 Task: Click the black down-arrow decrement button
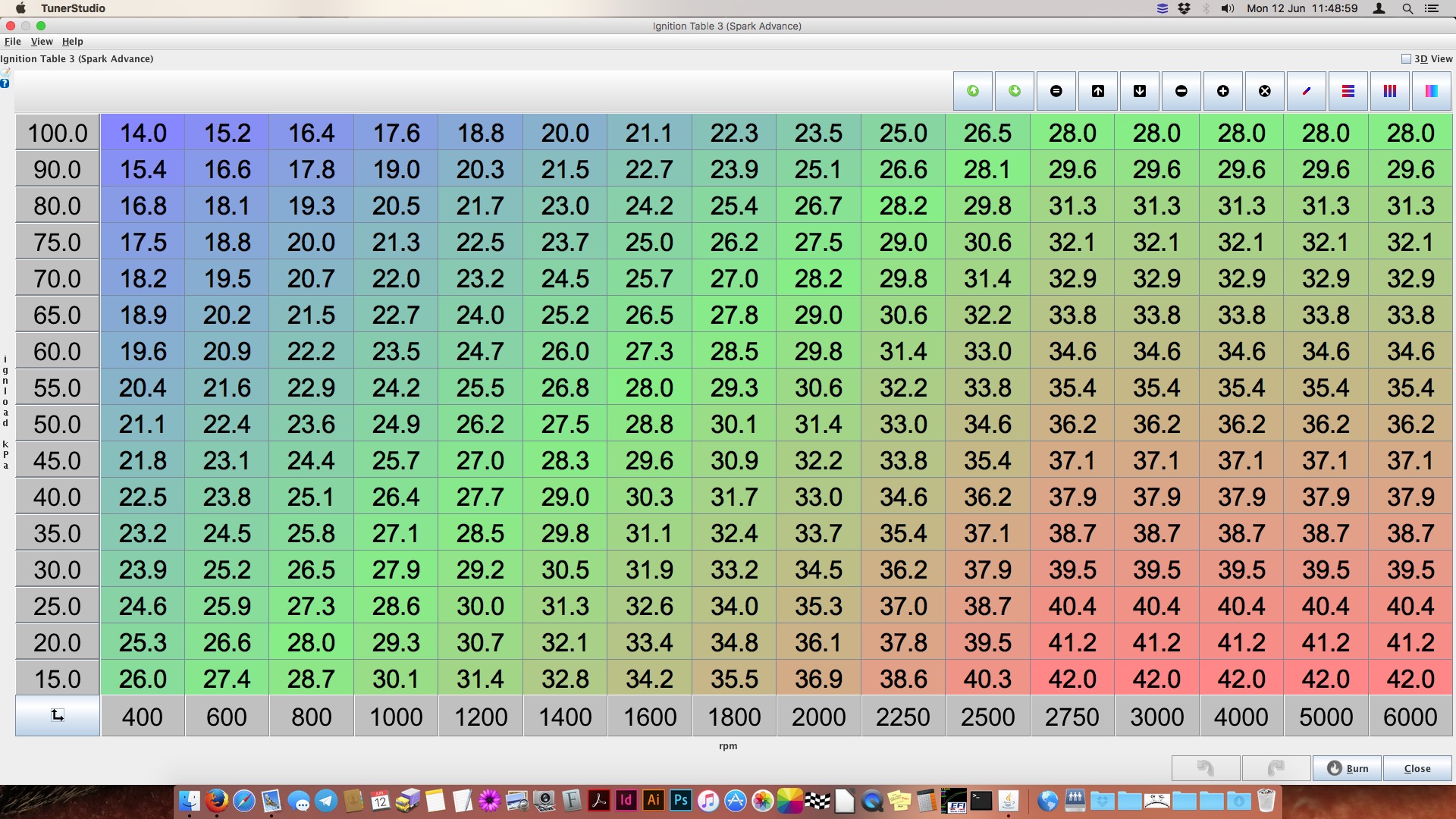[x=1140, y=91]
